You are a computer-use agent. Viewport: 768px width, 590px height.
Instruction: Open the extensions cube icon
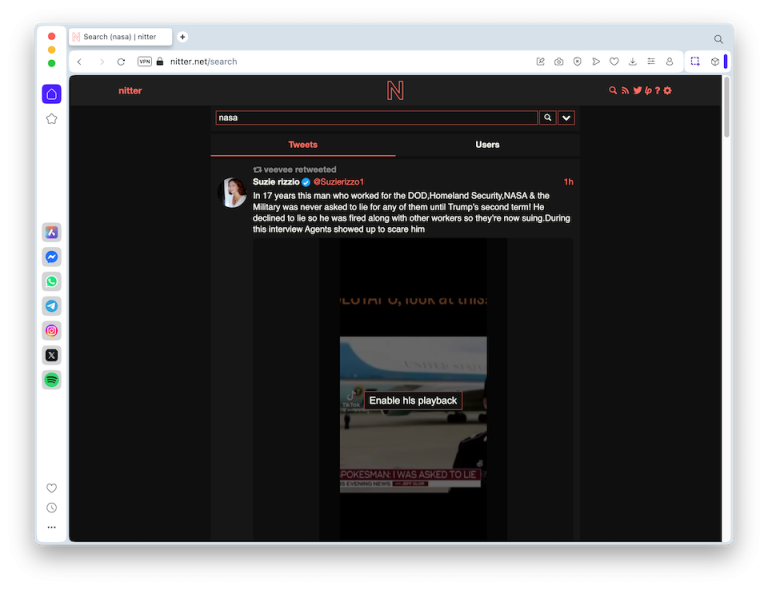pyautogui.click(x=715, y=62)
